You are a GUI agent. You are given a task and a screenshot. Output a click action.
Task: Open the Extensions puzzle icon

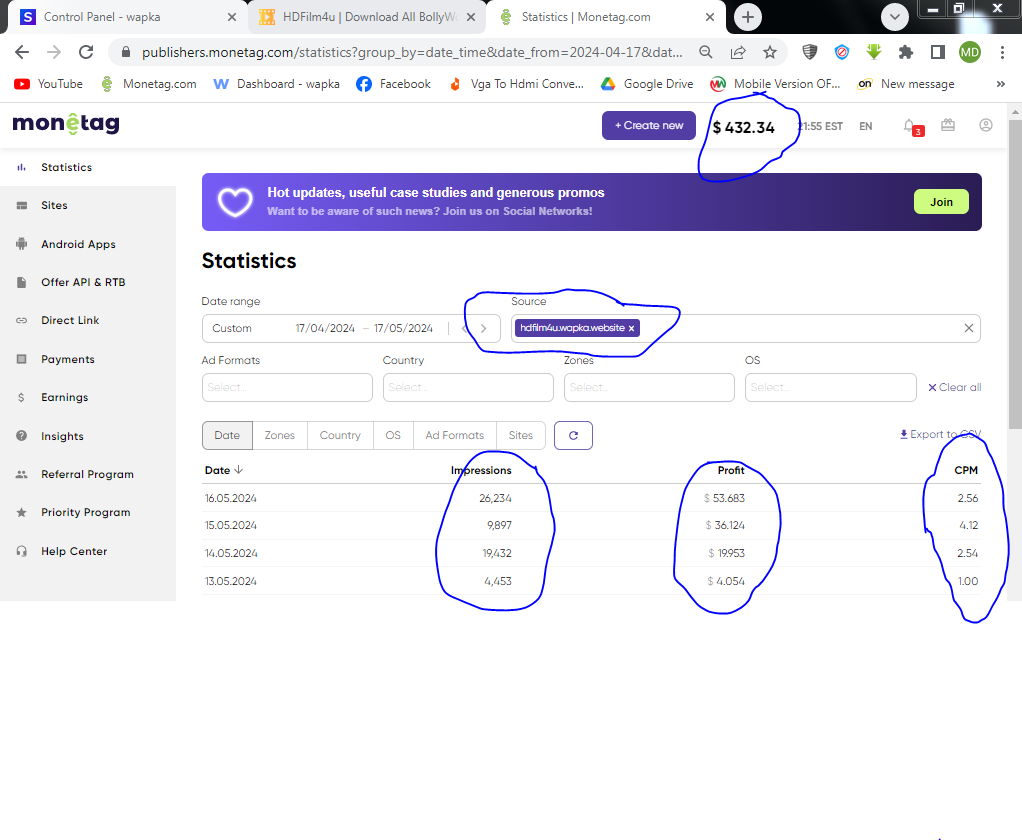tap(905, 52)
